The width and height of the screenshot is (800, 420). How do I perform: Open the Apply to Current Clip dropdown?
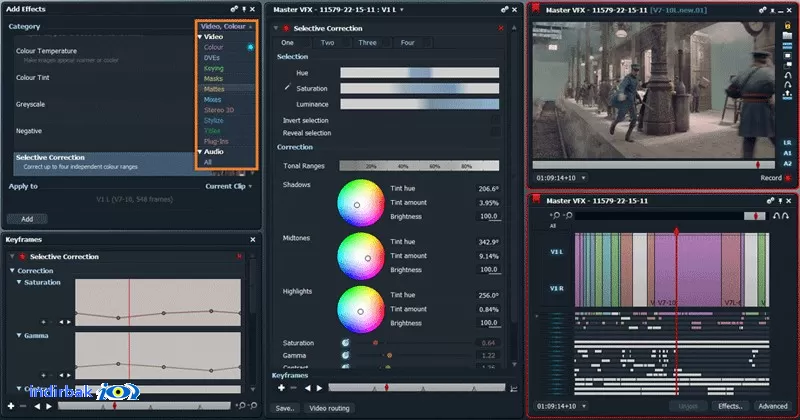[229, 186]
